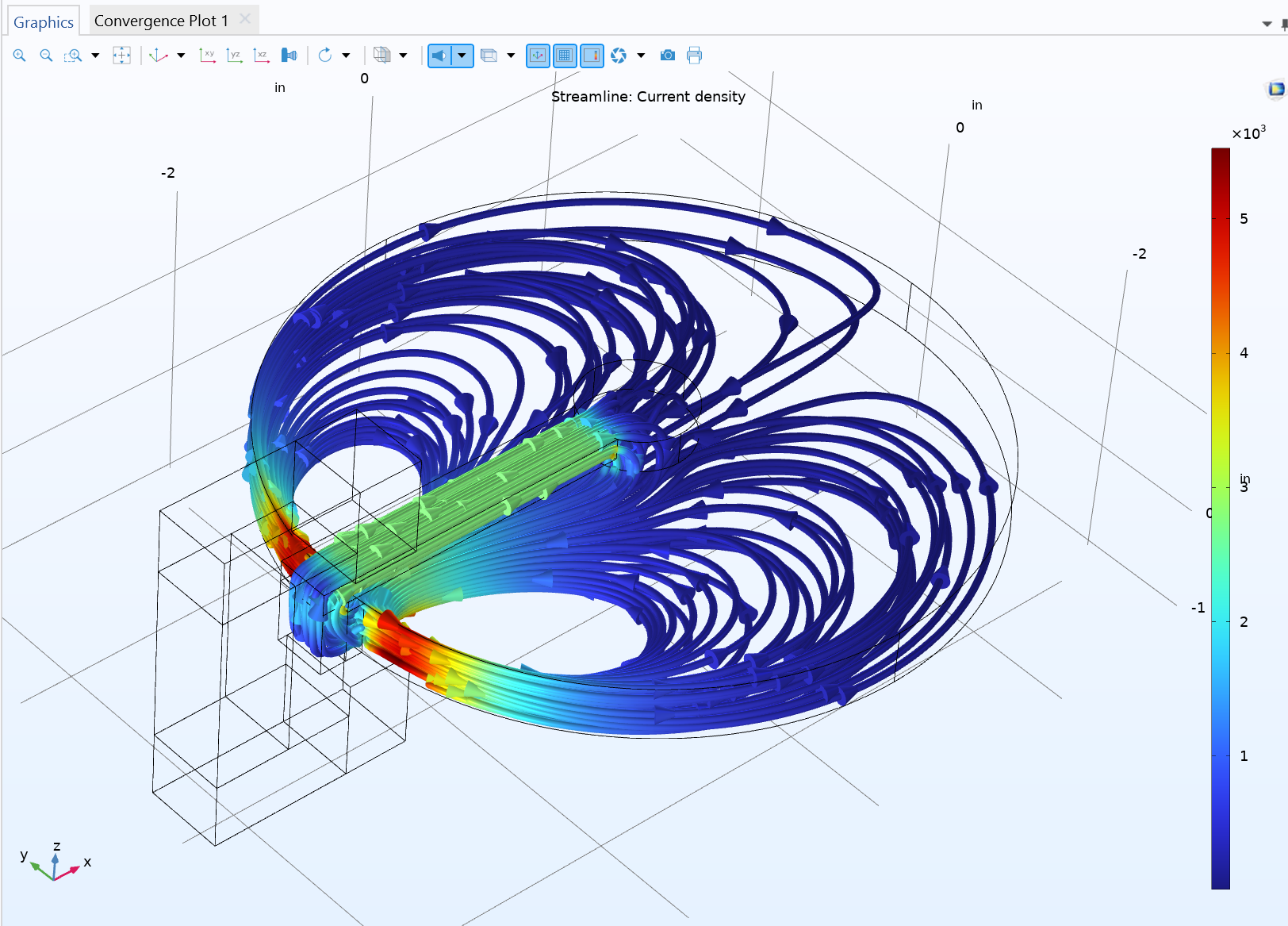The image size is (1288, 926).
Task: Activate the Zoom Box tool
Action: pyautogui.click(x=73, y=56)
